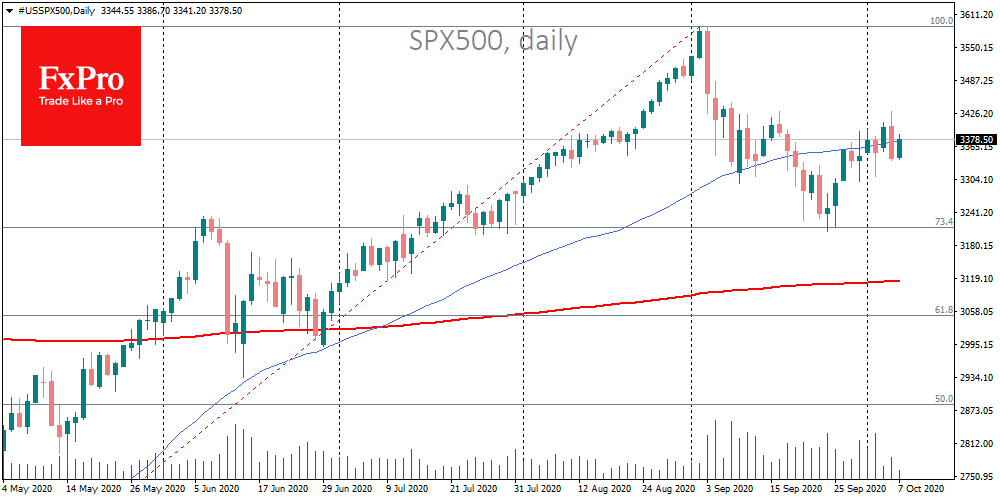Click the 4 May 2020 date label
The image size is (1000, 500).
(28, 490)
